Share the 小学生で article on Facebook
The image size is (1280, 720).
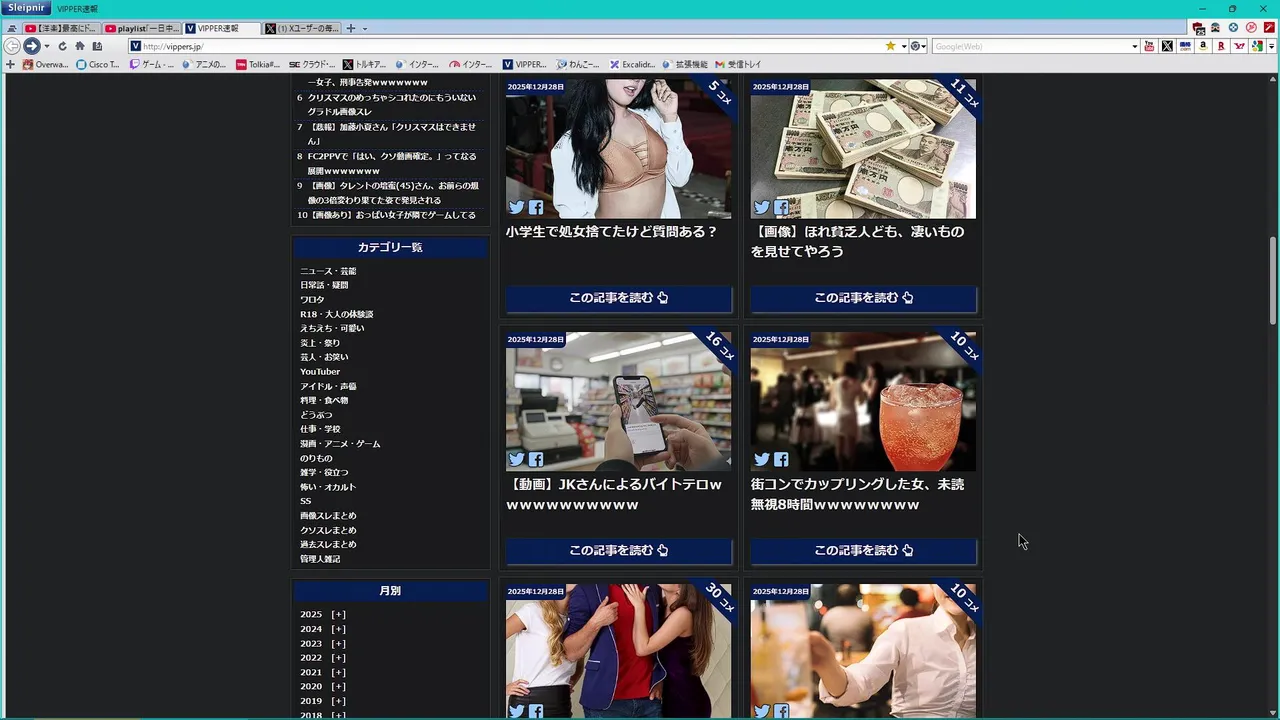point(536,208)
